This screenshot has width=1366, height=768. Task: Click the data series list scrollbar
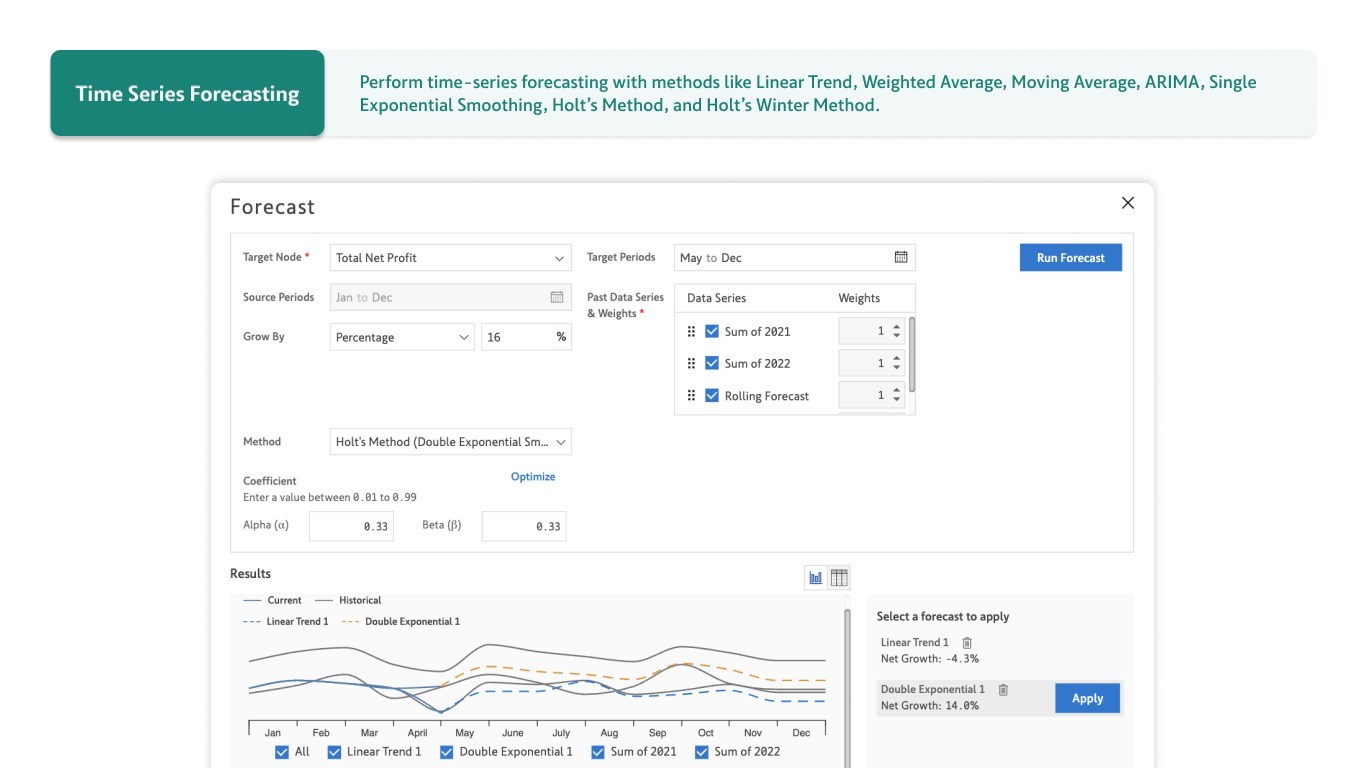(x=912, y=355)
